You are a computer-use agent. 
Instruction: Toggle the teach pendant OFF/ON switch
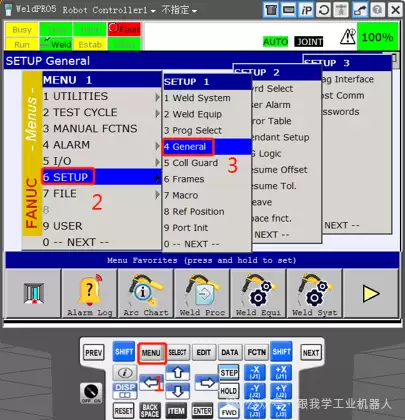pos(91,393)
